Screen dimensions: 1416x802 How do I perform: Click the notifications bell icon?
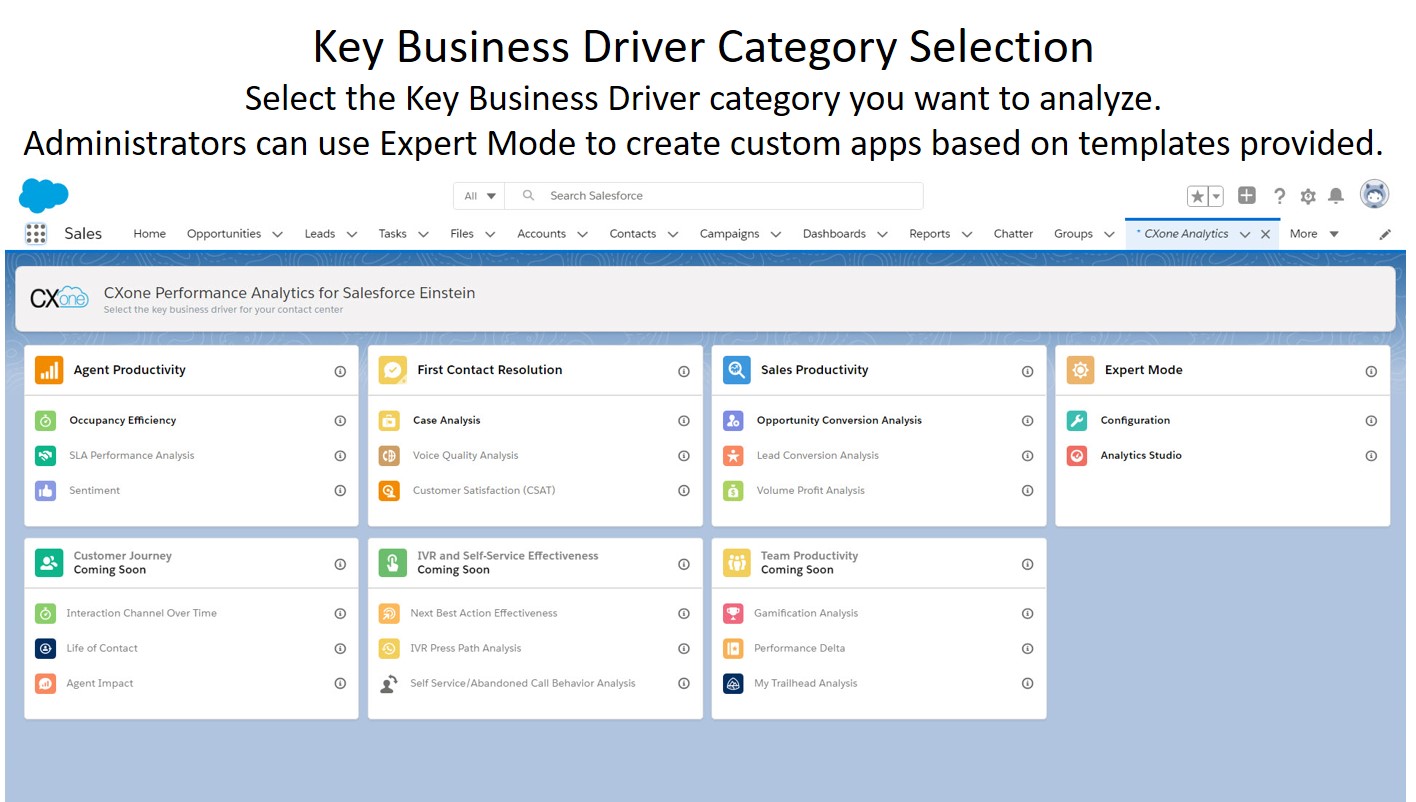pos(1336,196)
